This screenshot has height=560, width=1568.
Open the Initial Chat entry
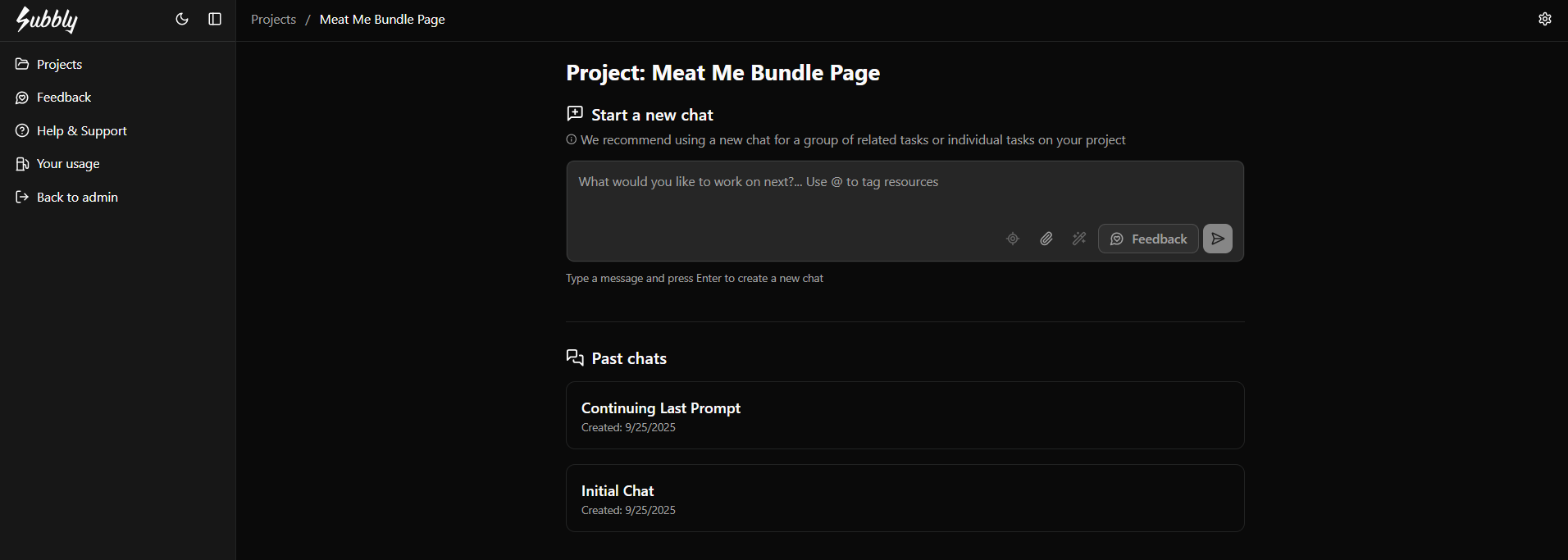[x=905, y=499]
